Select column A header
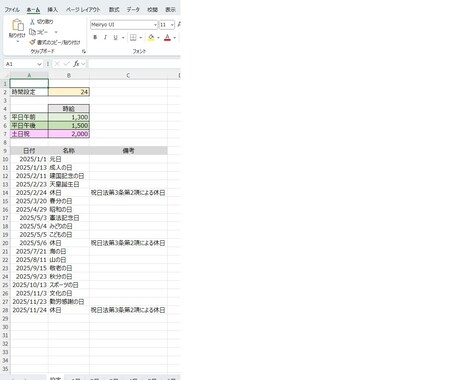Viewport: 460px width, 380px height. click(x=29, y=76)
